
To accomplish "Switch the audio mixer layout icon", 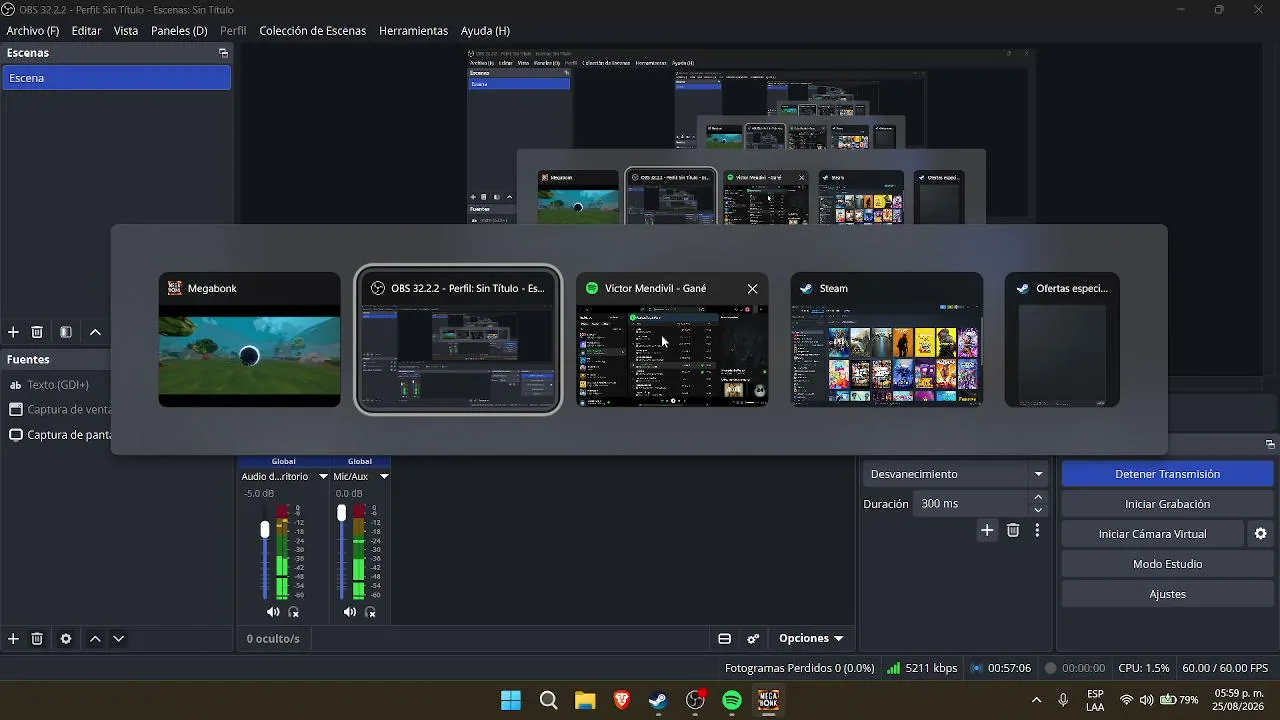I will point(725,639).
